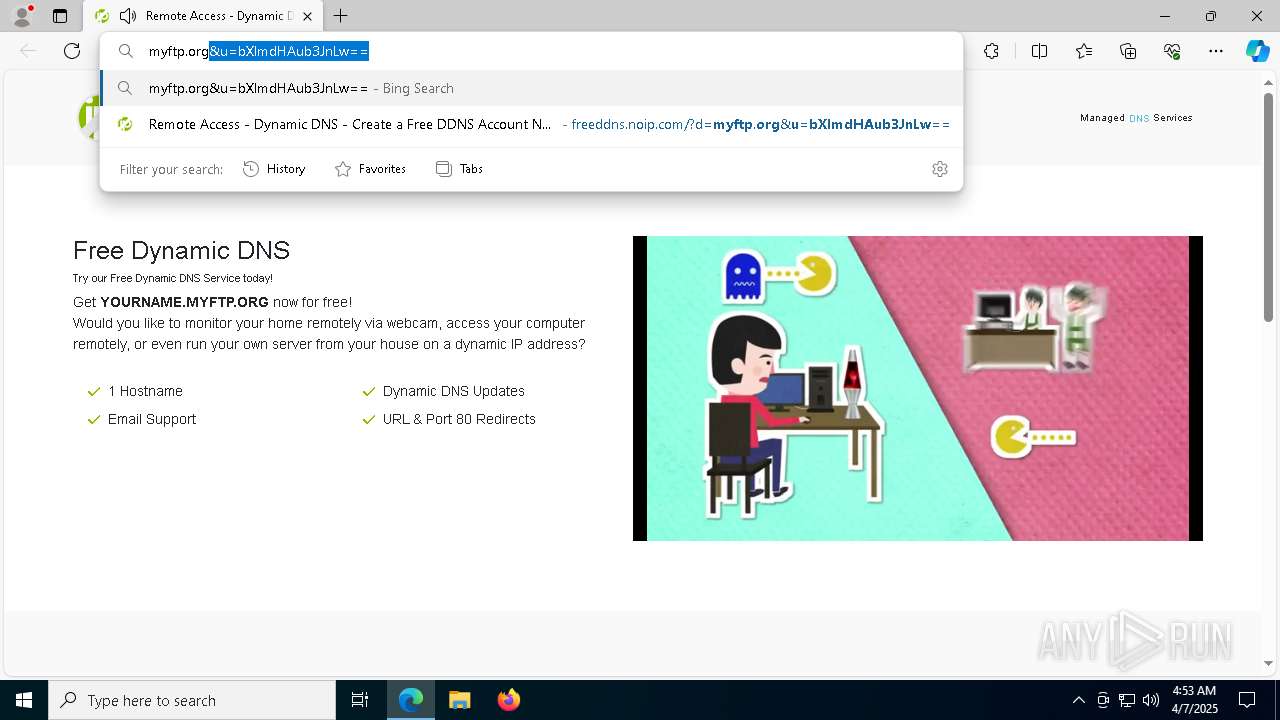Click the page vertical scrollbar thumb
Screen dimensions: 1280x720
1268,207
